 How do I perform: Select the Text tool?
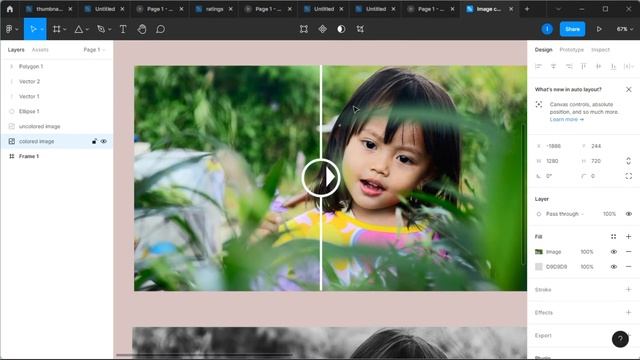pyautogui.click(x=123, y=29)
